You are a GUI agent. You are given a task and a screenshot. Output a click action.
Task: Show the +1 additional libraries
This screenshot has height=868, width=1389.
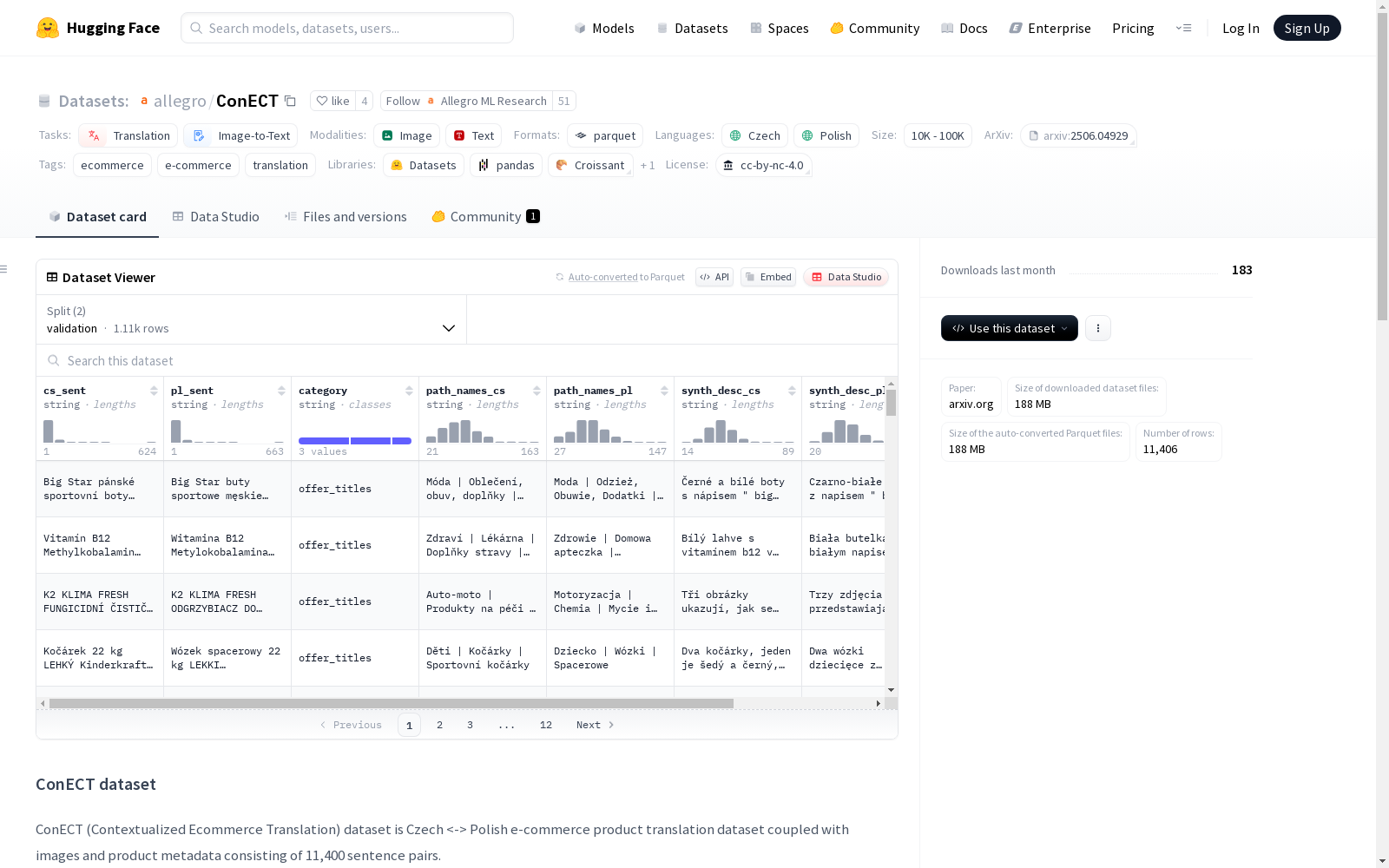click(648, 165)
